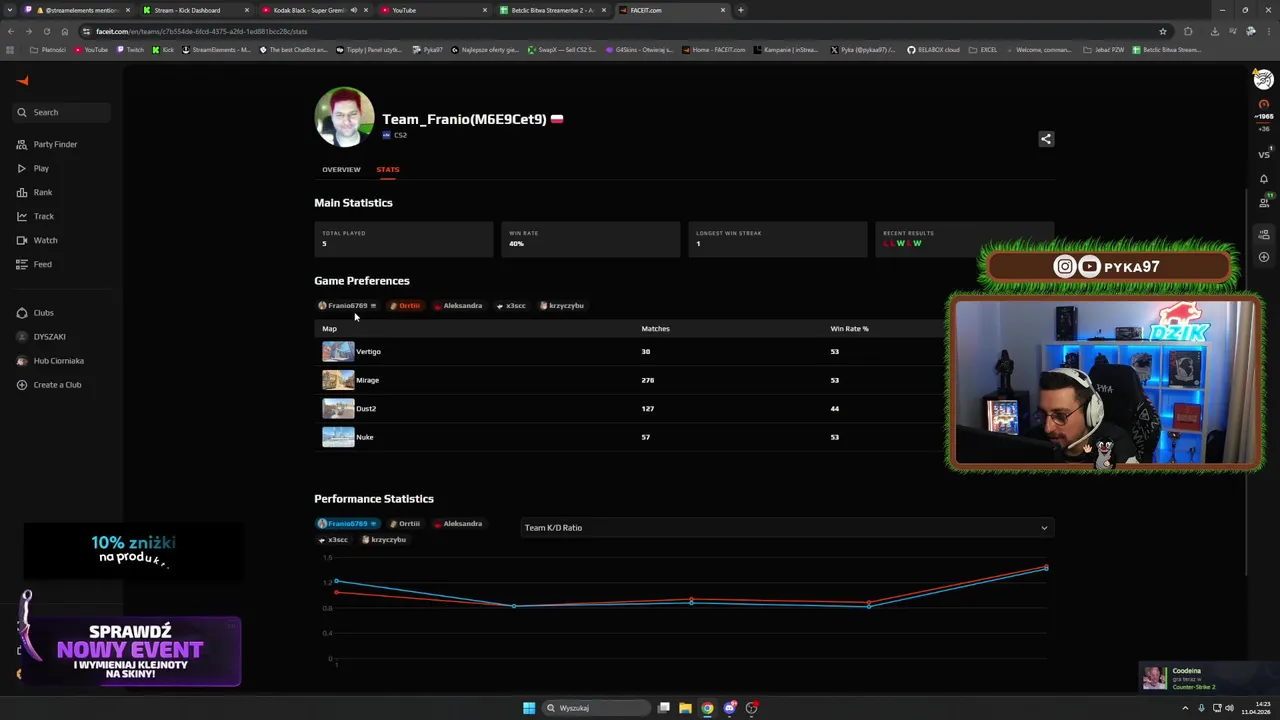
Task: Click the Win Rate 40% card
Action: (590, 239)
